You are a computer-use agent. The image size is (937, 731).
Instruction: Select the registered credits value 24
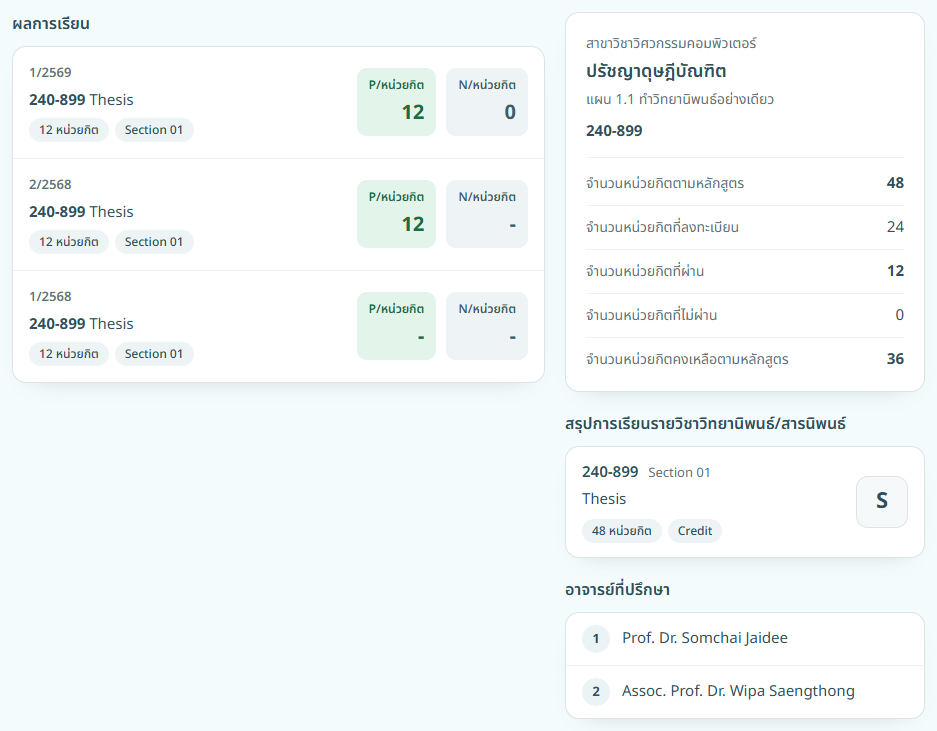[895, 227]
